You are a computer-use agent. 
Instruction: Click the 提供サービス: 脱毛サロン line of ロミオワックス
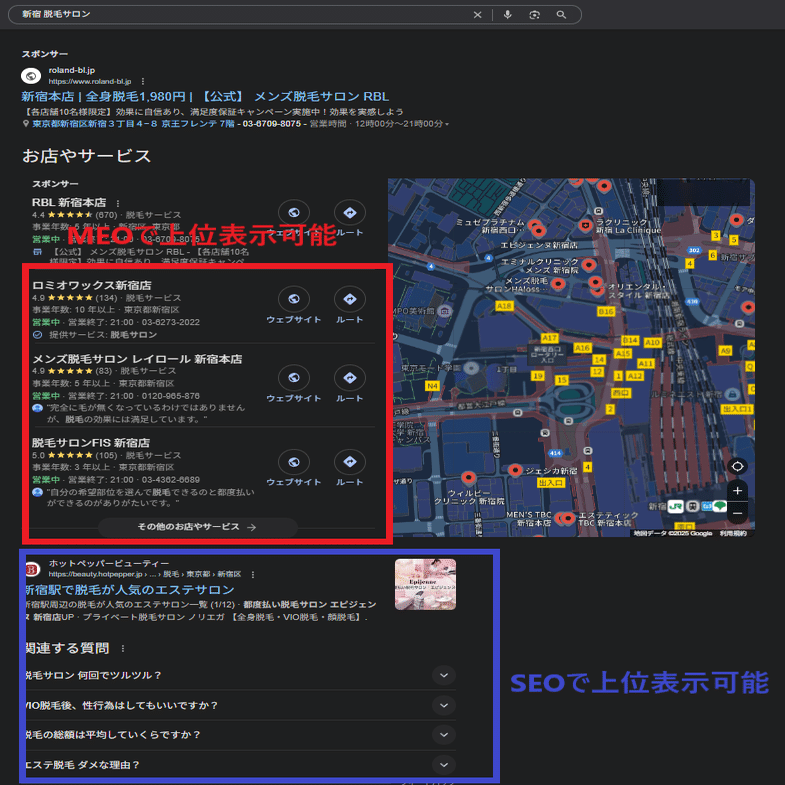point(103,334)
